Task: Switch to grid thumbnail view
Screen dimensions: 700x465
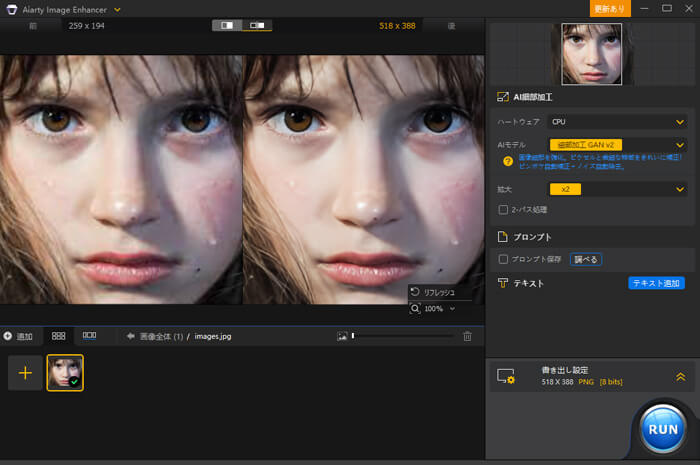Action: [x=58, y=336]
